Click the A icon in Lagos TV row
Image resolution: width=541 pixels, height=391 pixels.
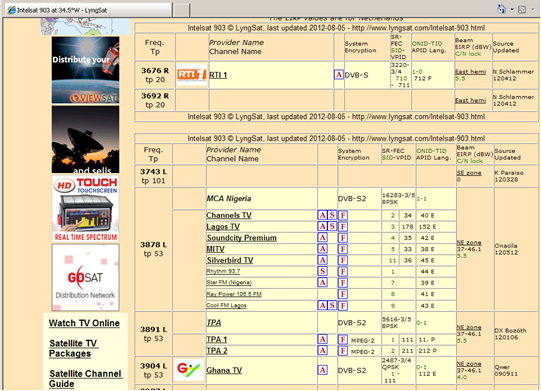322,226
